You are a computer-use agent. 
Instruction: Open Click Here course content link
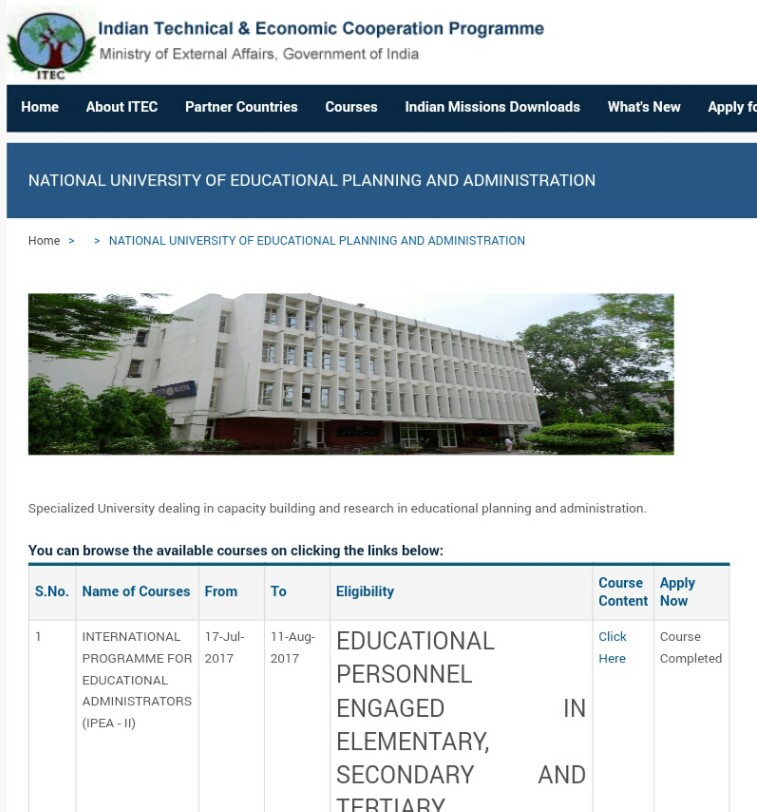612,647
